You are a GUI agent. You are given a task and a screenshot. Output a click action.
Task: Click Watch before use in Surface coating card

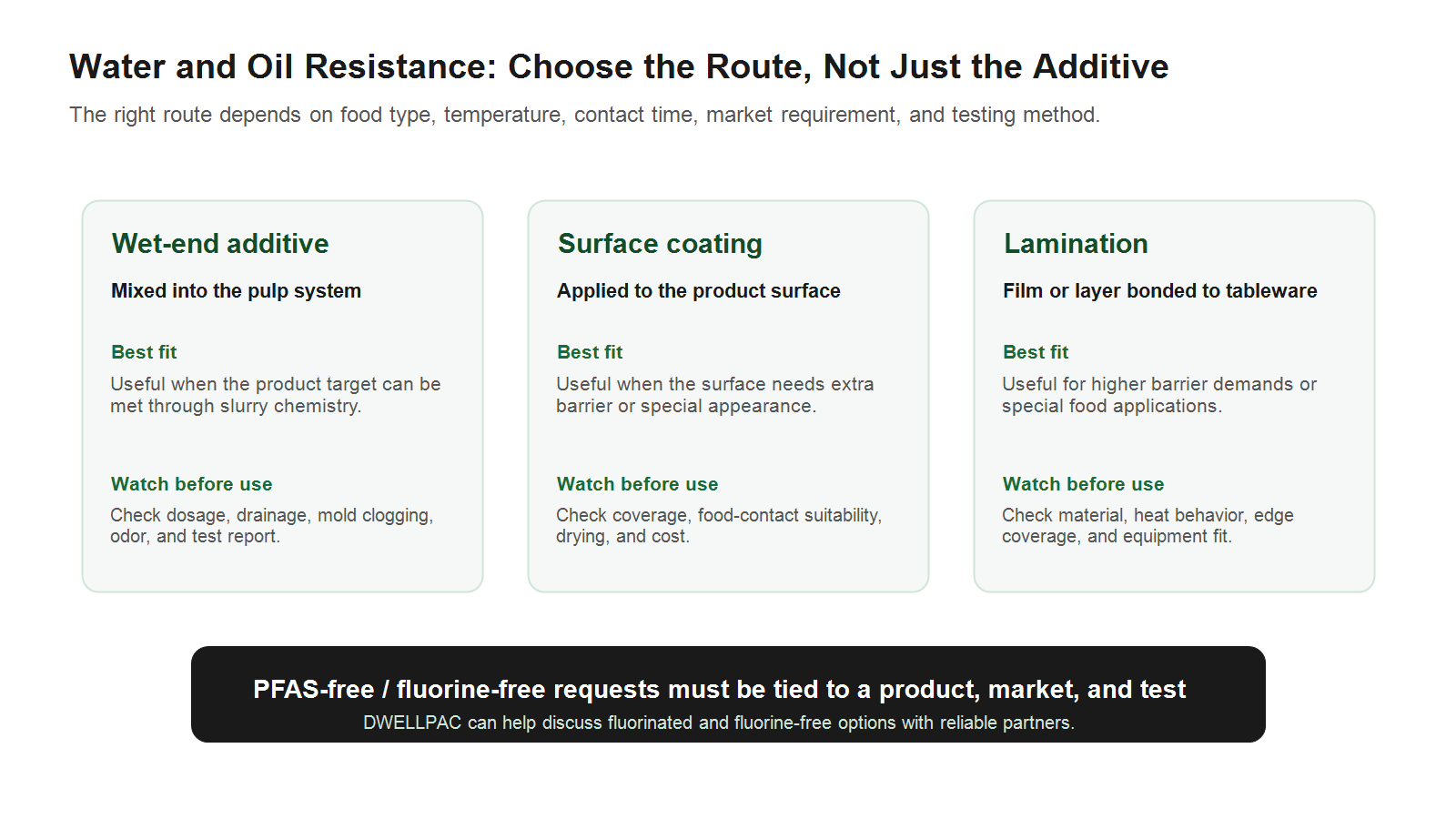click(x=637, y=484)
